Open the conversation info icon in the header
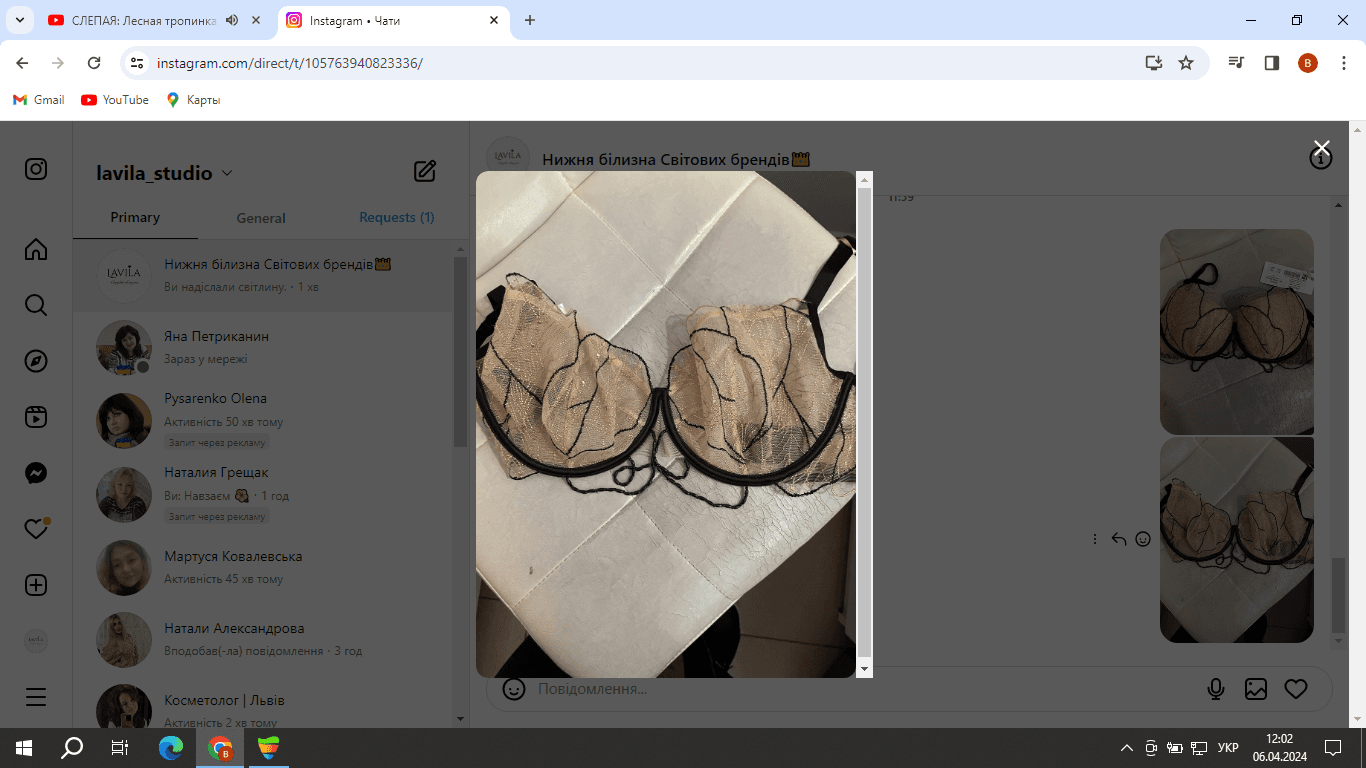The width and height of the screenshot is (1366, 768). click(1321, 159)
